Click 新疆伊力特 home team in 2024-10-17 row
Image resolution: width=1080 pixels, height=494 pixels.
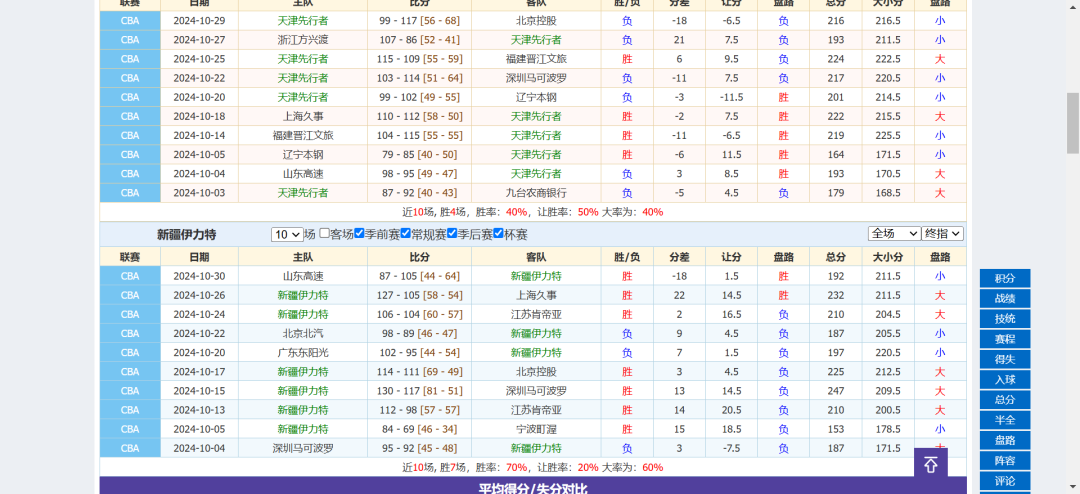pos(303,372)
